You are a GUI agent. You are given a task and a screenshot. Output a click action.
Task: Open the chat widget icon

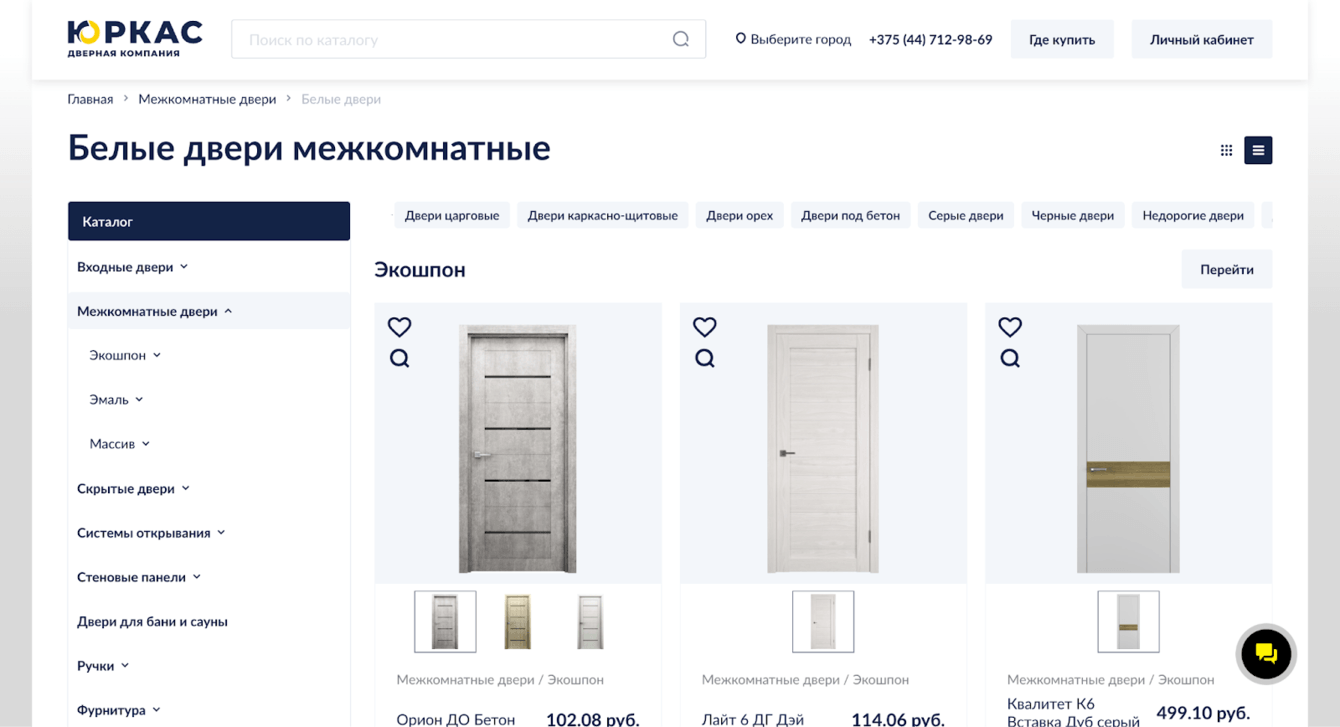click(x=1266, y=654)
